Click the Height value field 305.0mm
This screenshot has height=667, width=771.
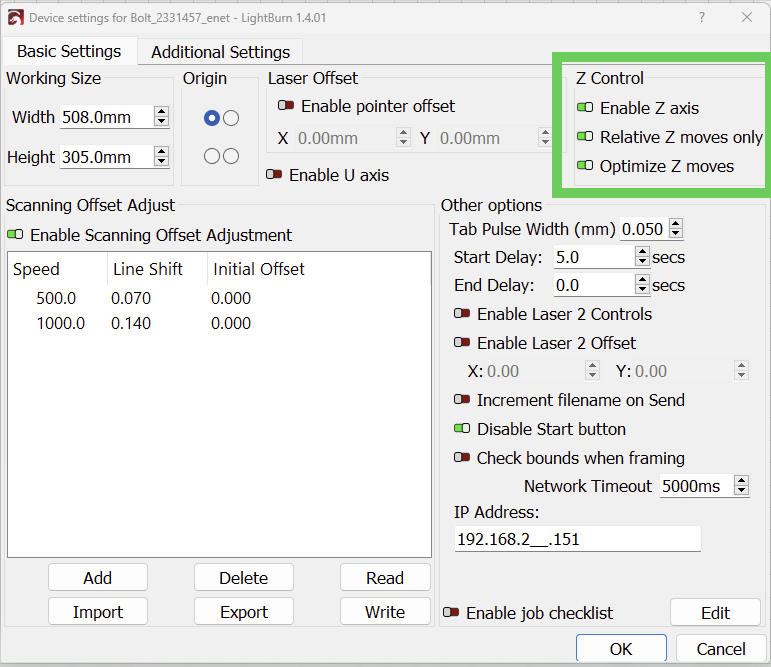[x=107, y=157]
